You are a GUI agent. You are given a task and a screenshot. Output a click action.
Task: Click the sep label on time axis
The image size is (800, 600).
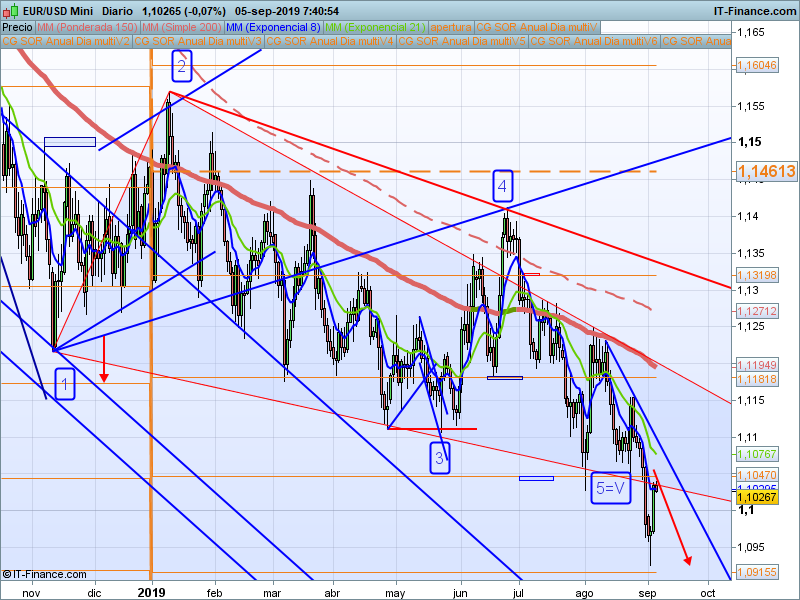pyautogui.click(x=647, y=593)
